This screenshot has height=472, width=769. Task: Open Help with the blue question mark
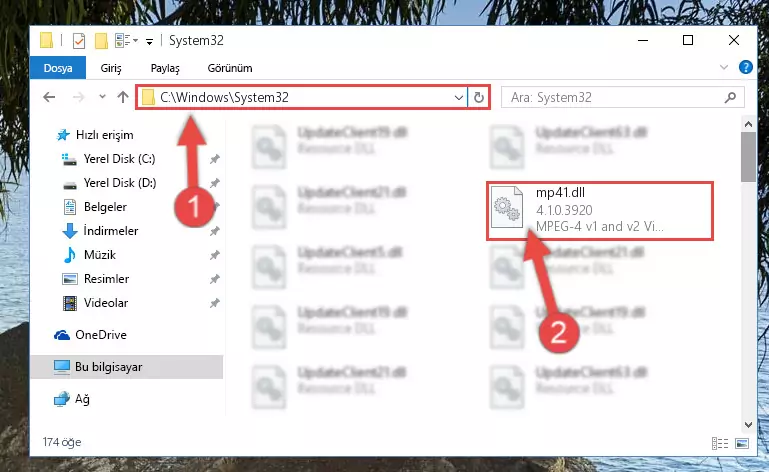[x=745, y=67]
